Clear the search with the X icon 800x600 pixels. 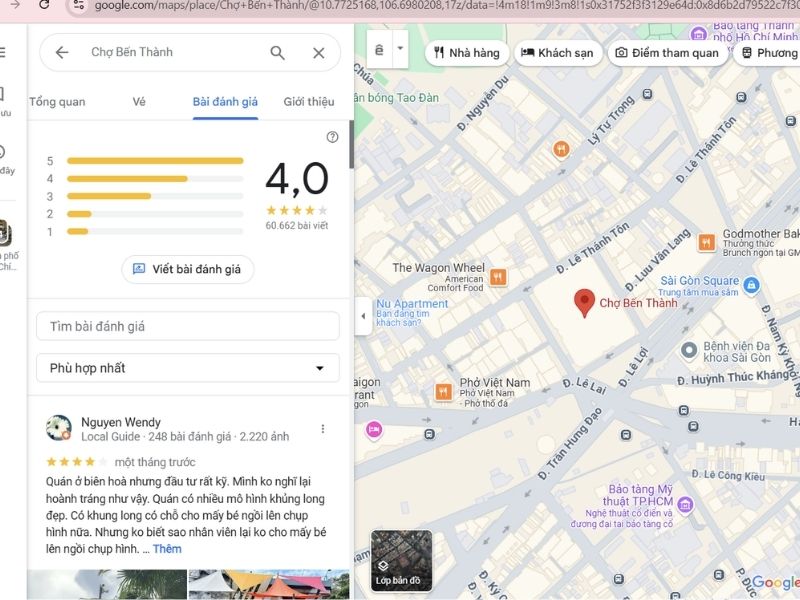pos(319,53)
